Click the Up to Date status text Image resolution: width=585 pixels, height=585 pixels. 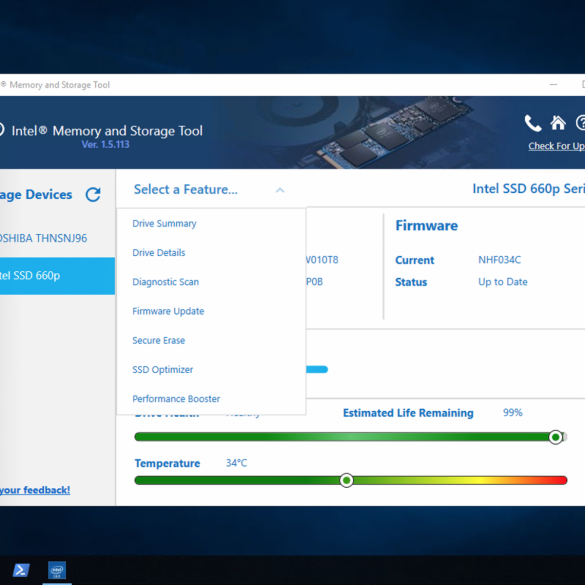pos(503,282)
